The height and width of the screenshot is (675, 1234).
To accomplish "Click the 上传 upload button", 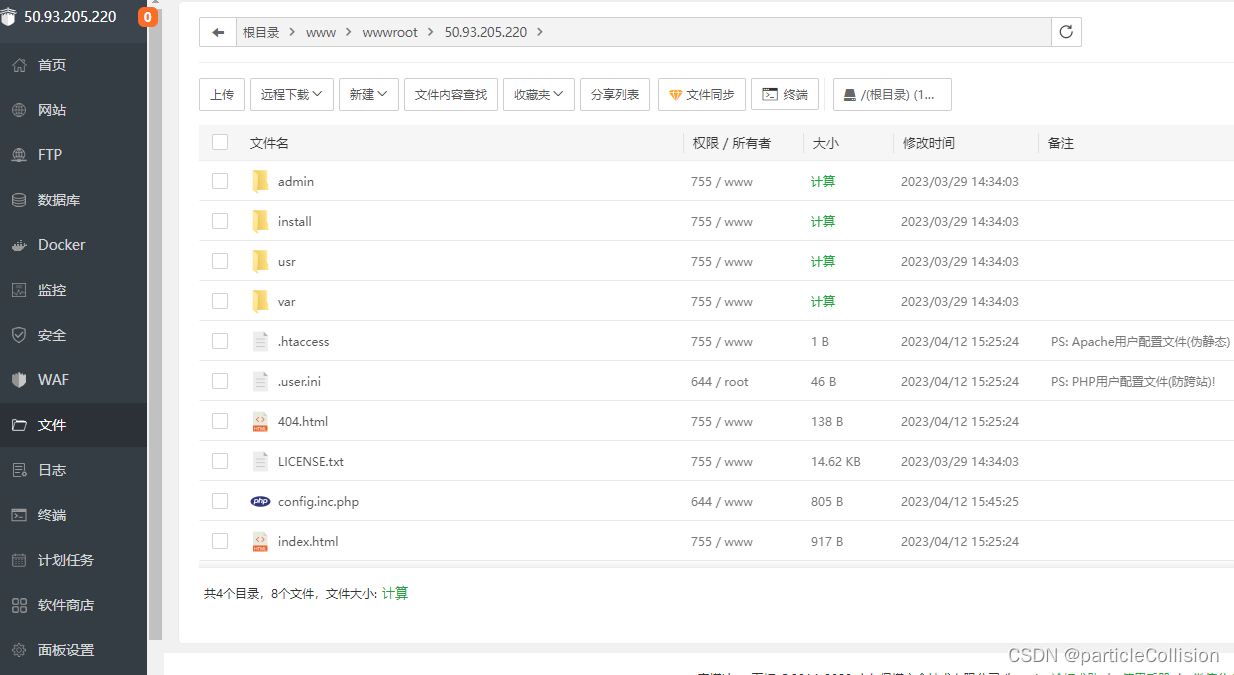I will 222,94.
